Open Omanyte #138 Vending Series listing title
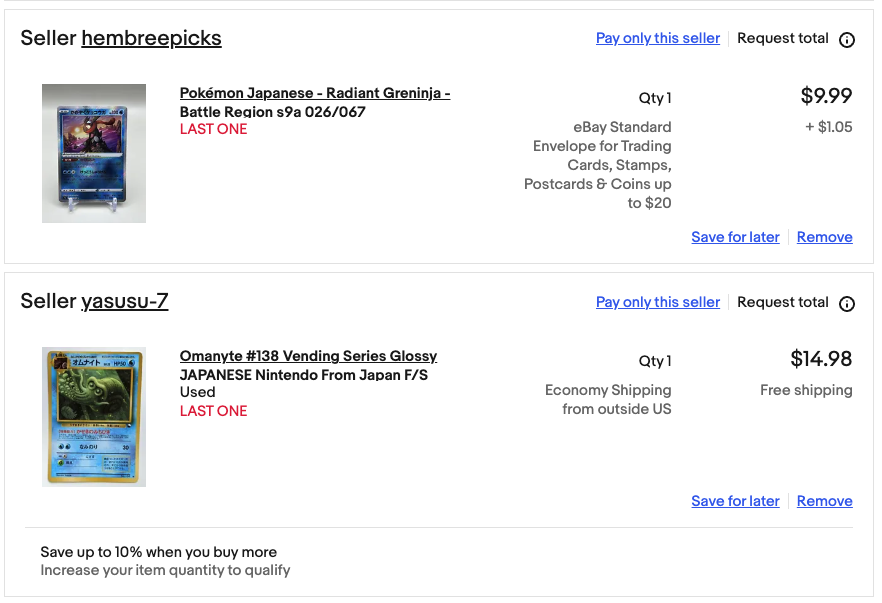 tap(308, 365)
